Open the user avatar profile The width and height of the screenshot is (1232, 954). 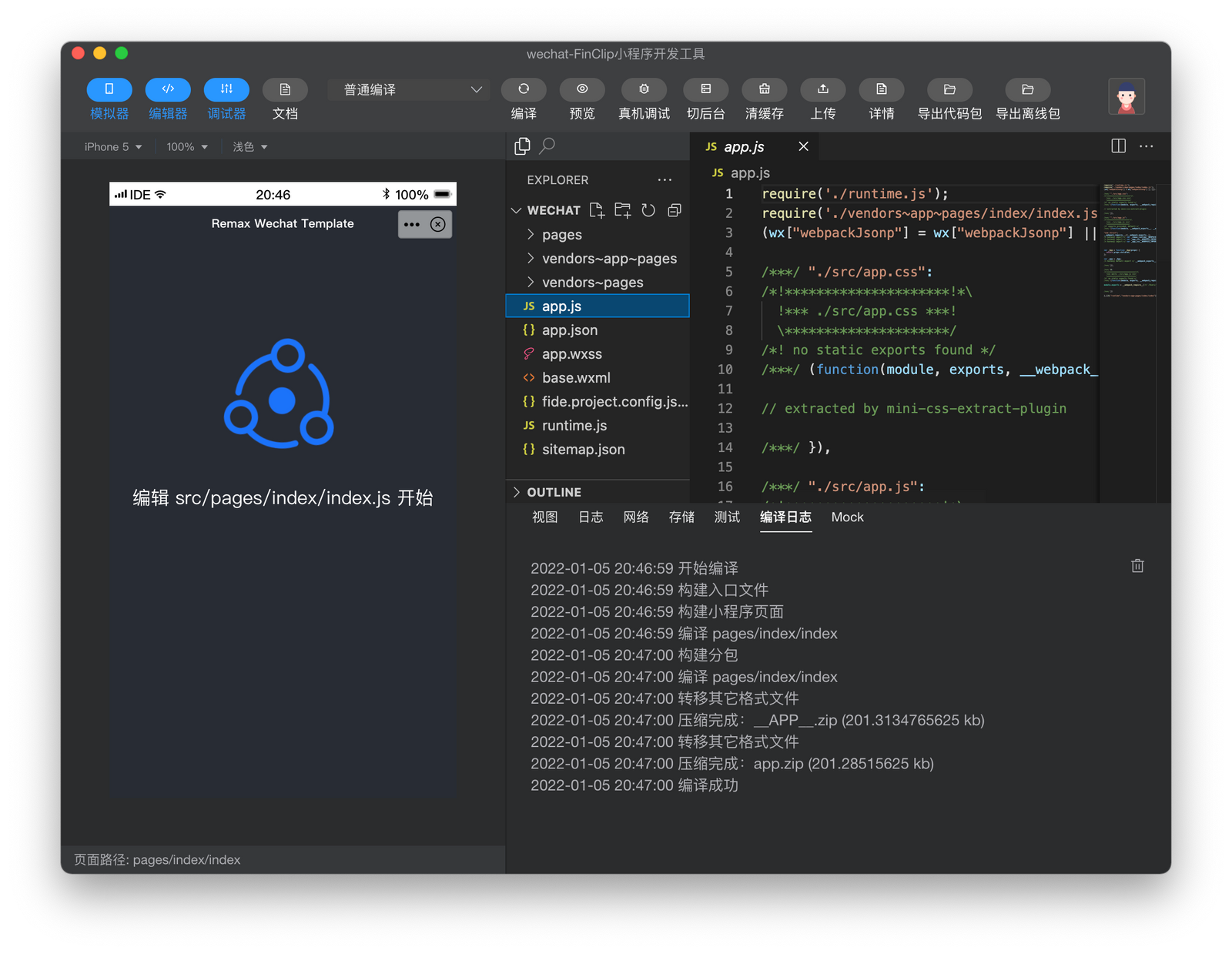(1127, 96)
